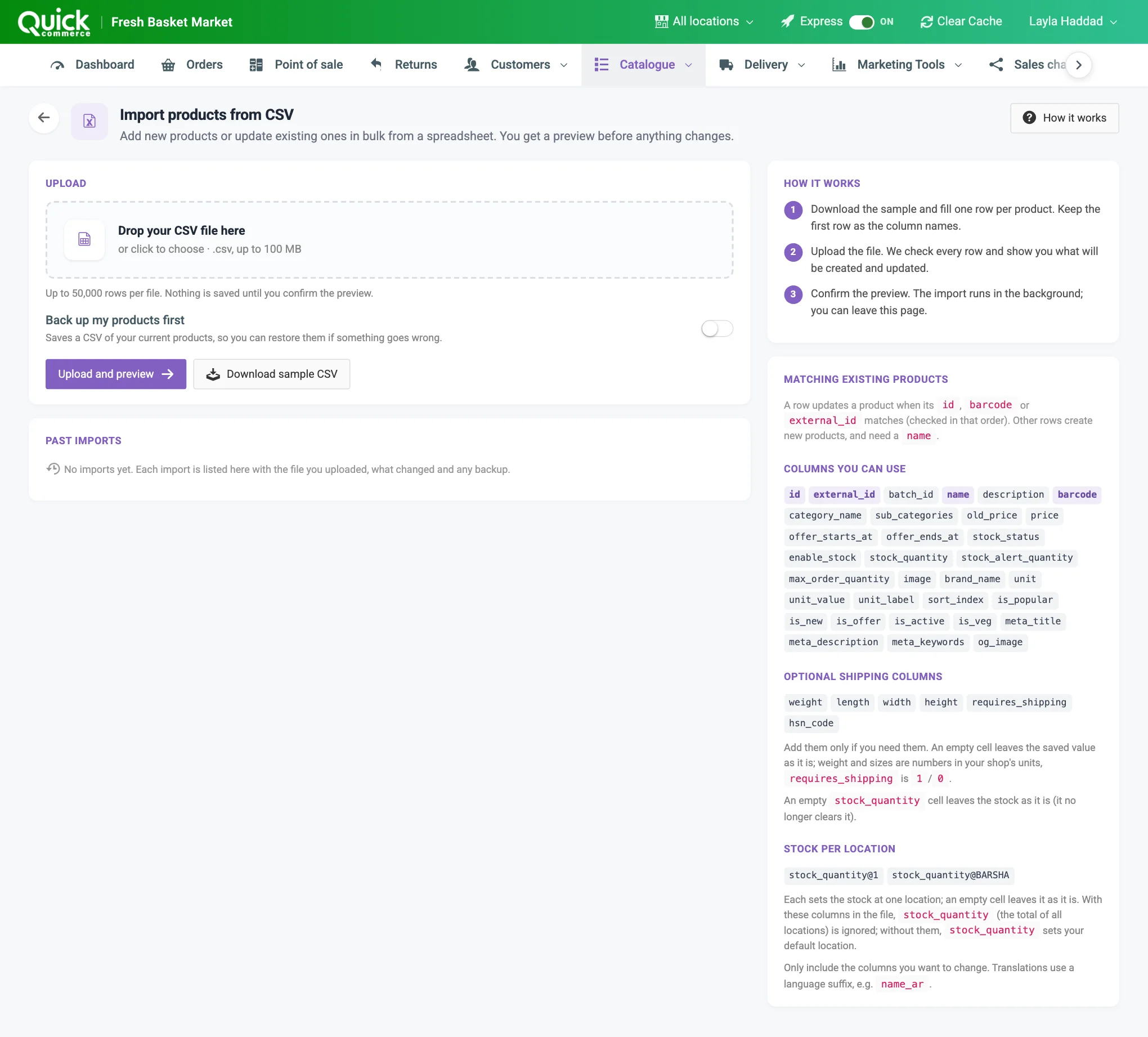Select the Customers menu
Viewport: 1148px width, 1037px height.
tap(516, 65)
